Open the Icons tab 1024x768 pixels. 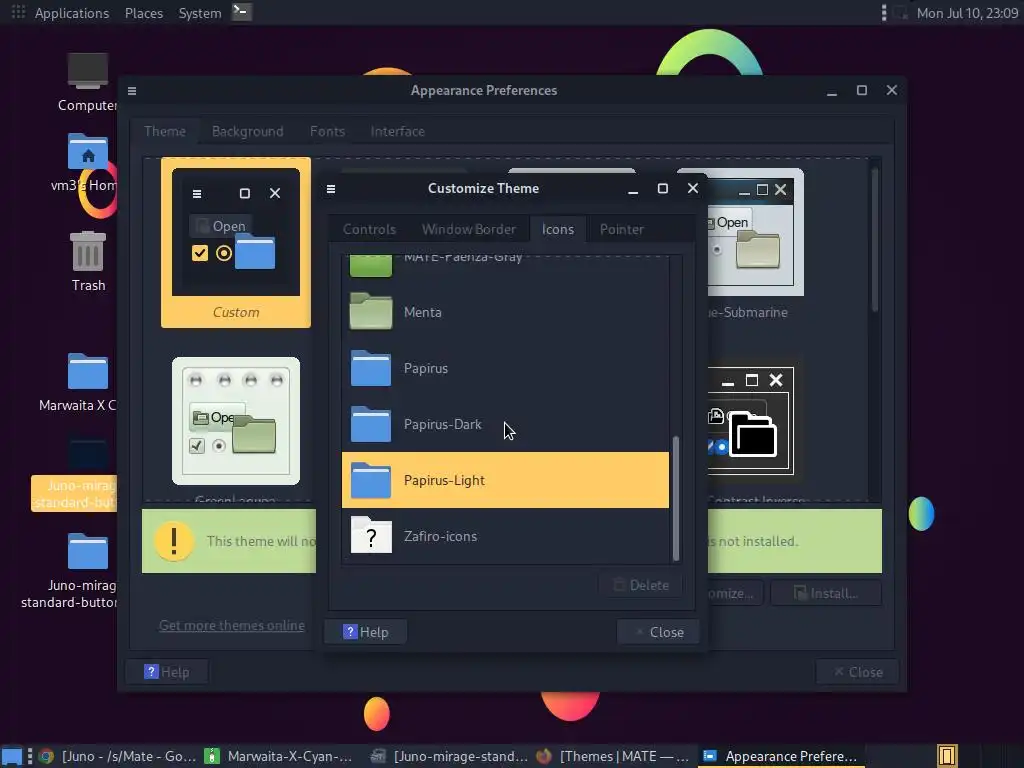pos(558,229)
